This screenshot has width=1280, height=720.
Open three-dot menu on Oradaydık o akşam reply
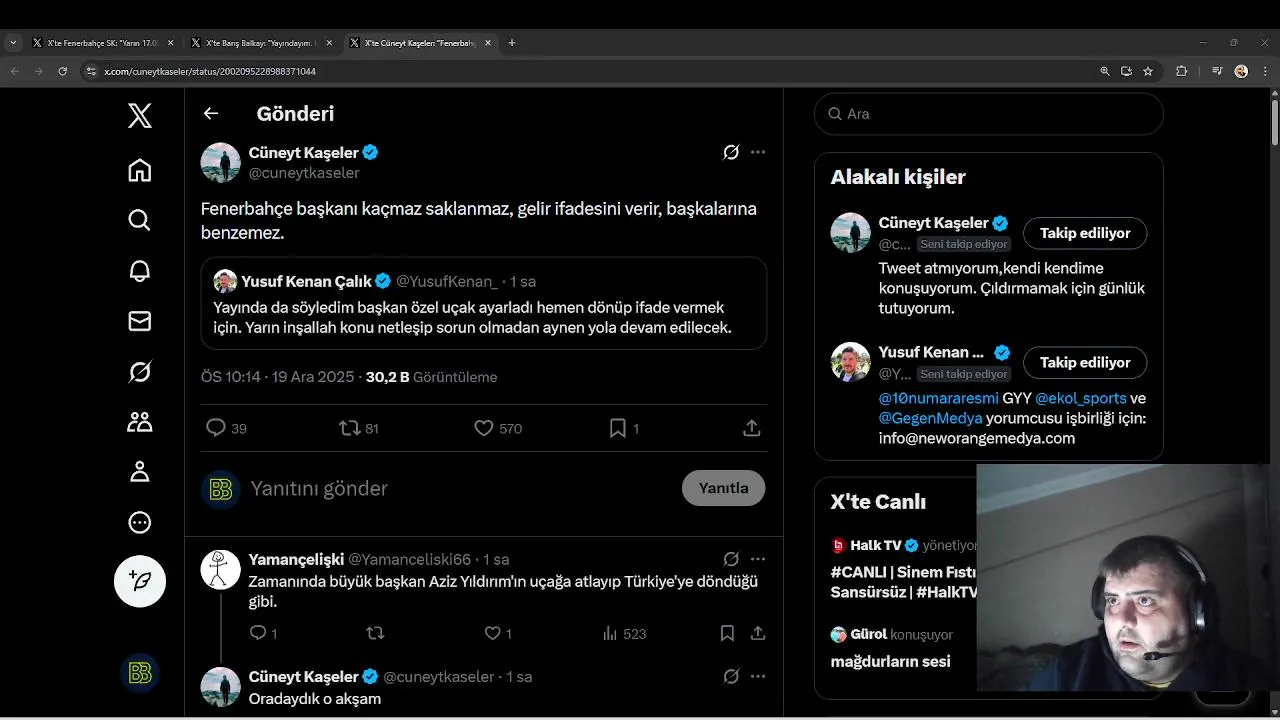[758, 676]
